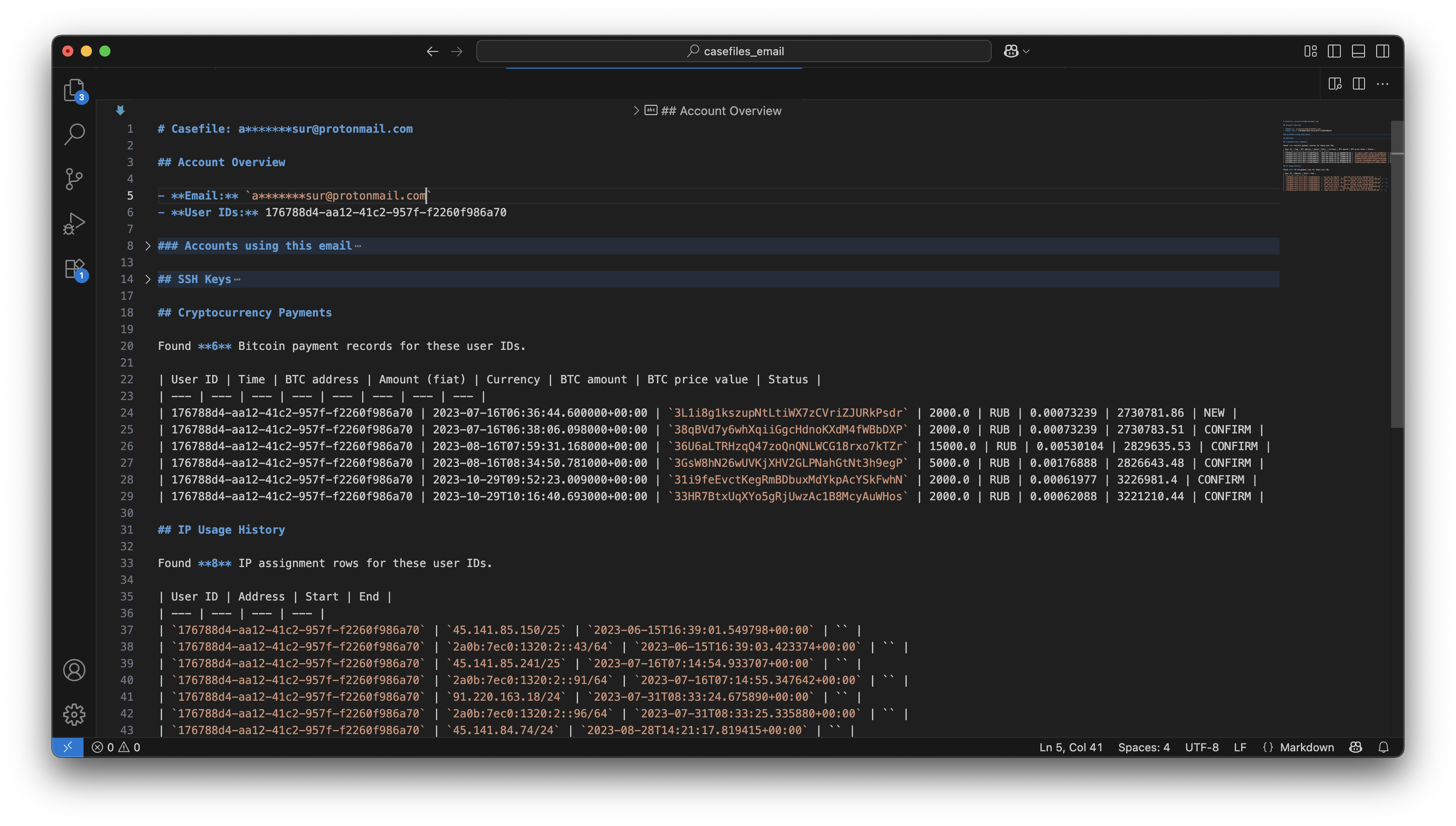Open the Accounts menu icon

click(74, 670)
